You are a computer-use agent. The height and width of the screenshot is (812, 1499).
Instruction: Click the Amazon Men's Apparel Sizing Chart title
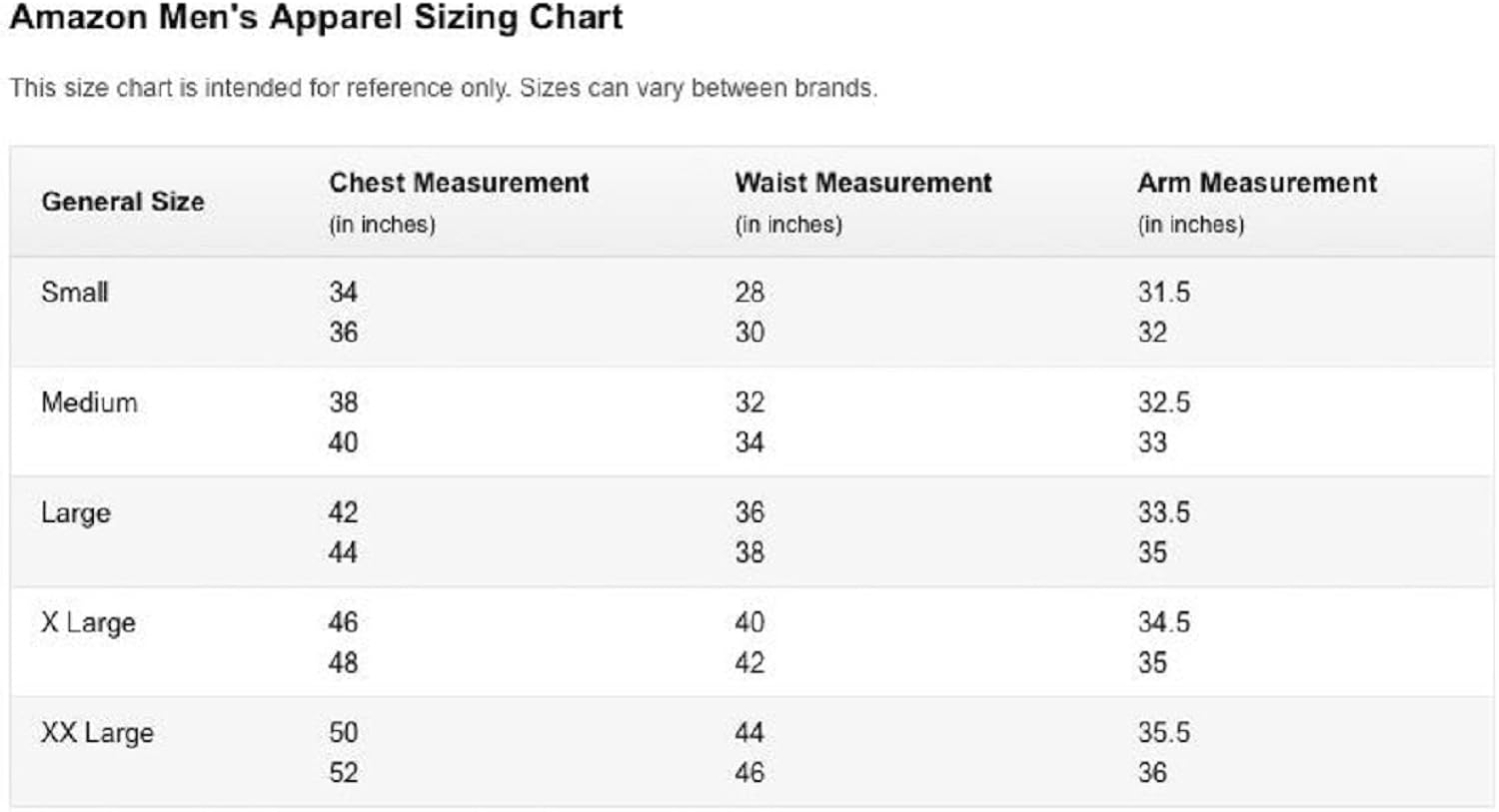coord(316,18)
